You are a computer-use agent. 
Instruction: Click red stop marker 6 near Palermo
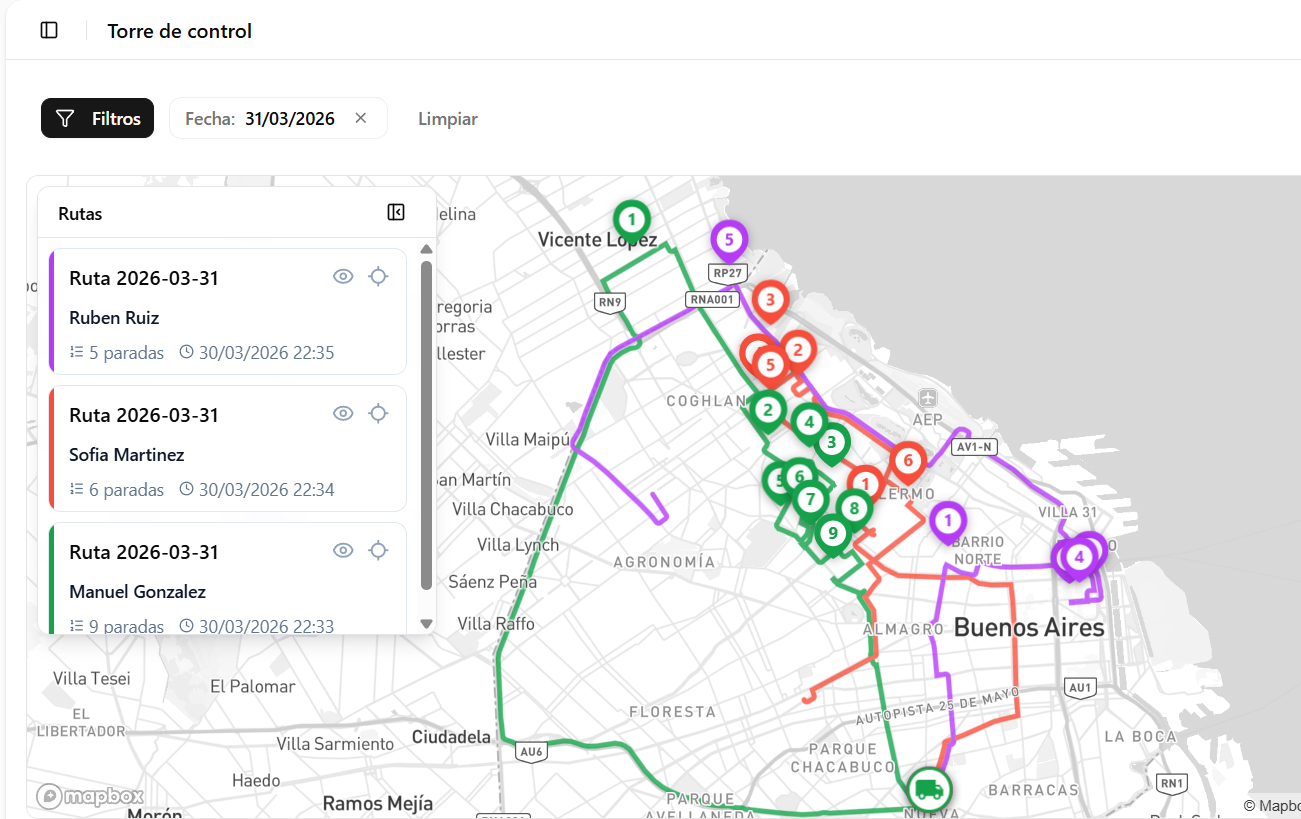click(x=908, y=460)
